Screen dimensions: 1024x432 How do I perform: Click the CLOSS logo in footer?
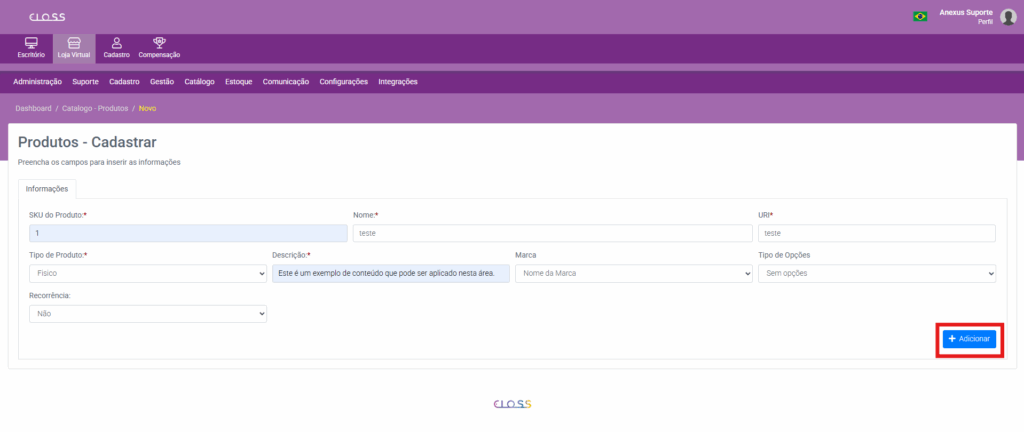(x=512, y=405)
